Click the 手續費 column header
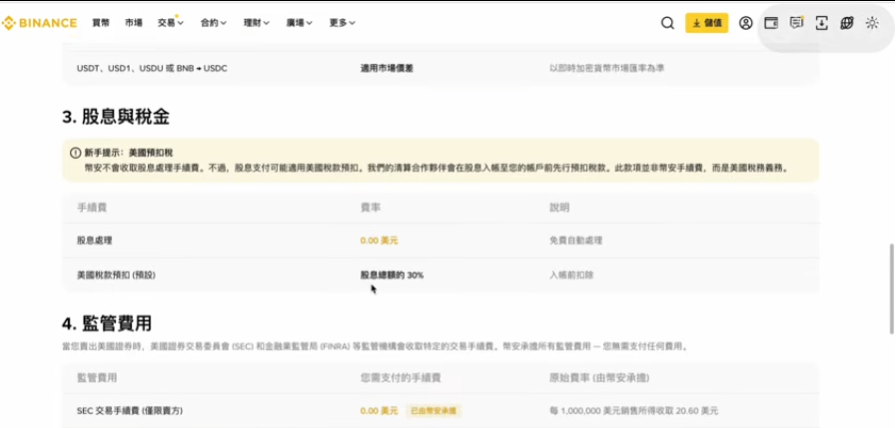This screenshot has width=896, height=428. pyautogui.click(x=91, y=207)
